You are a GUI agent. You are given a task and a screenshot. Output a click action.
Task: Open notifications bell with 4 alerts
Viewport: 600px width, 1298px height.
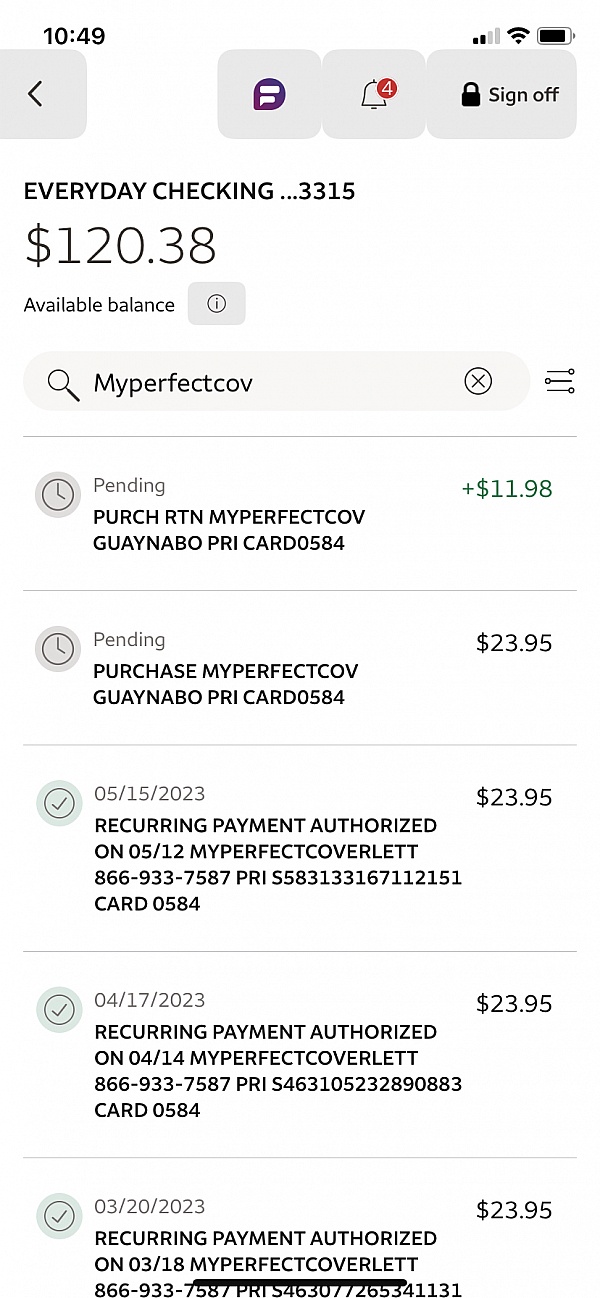pyautogui.click(x=375, y=94)
